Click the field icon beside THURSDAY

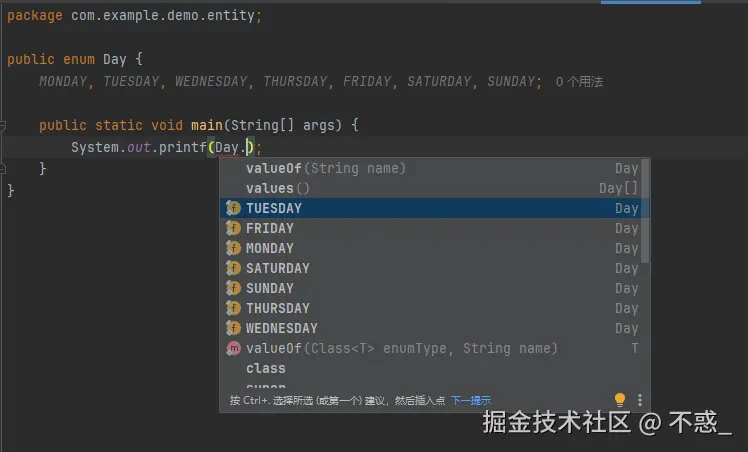point(233,308)
